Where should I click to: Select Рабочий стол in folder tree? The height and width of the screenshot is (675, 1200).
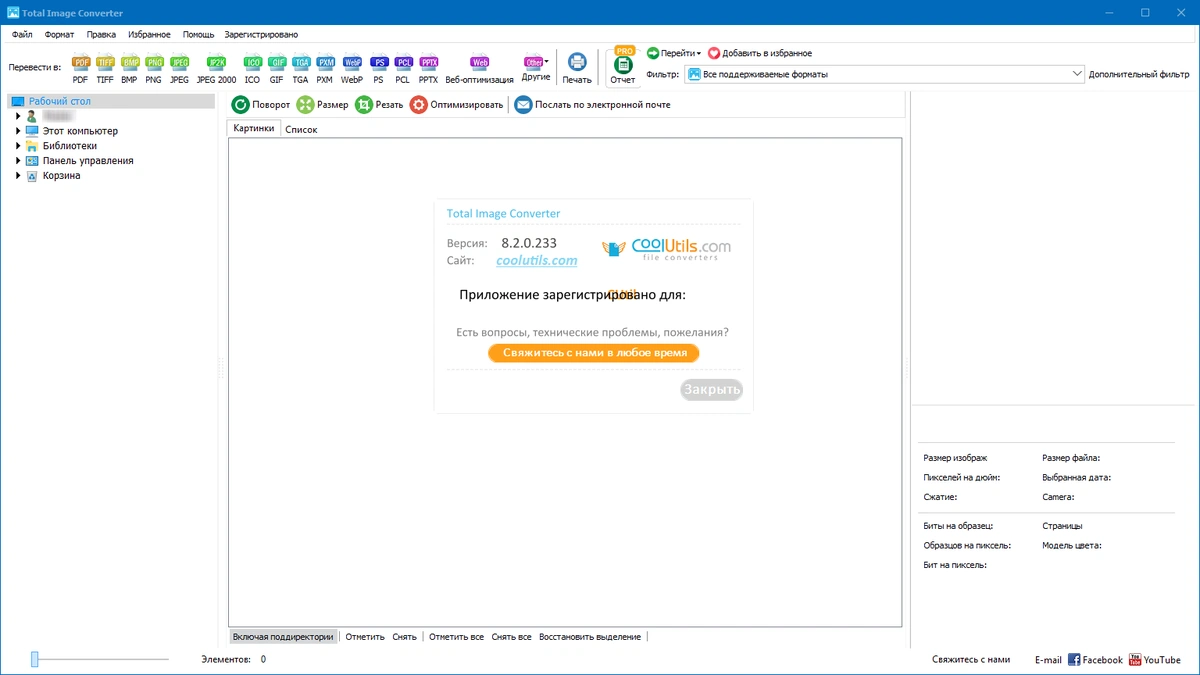point(111,101)
